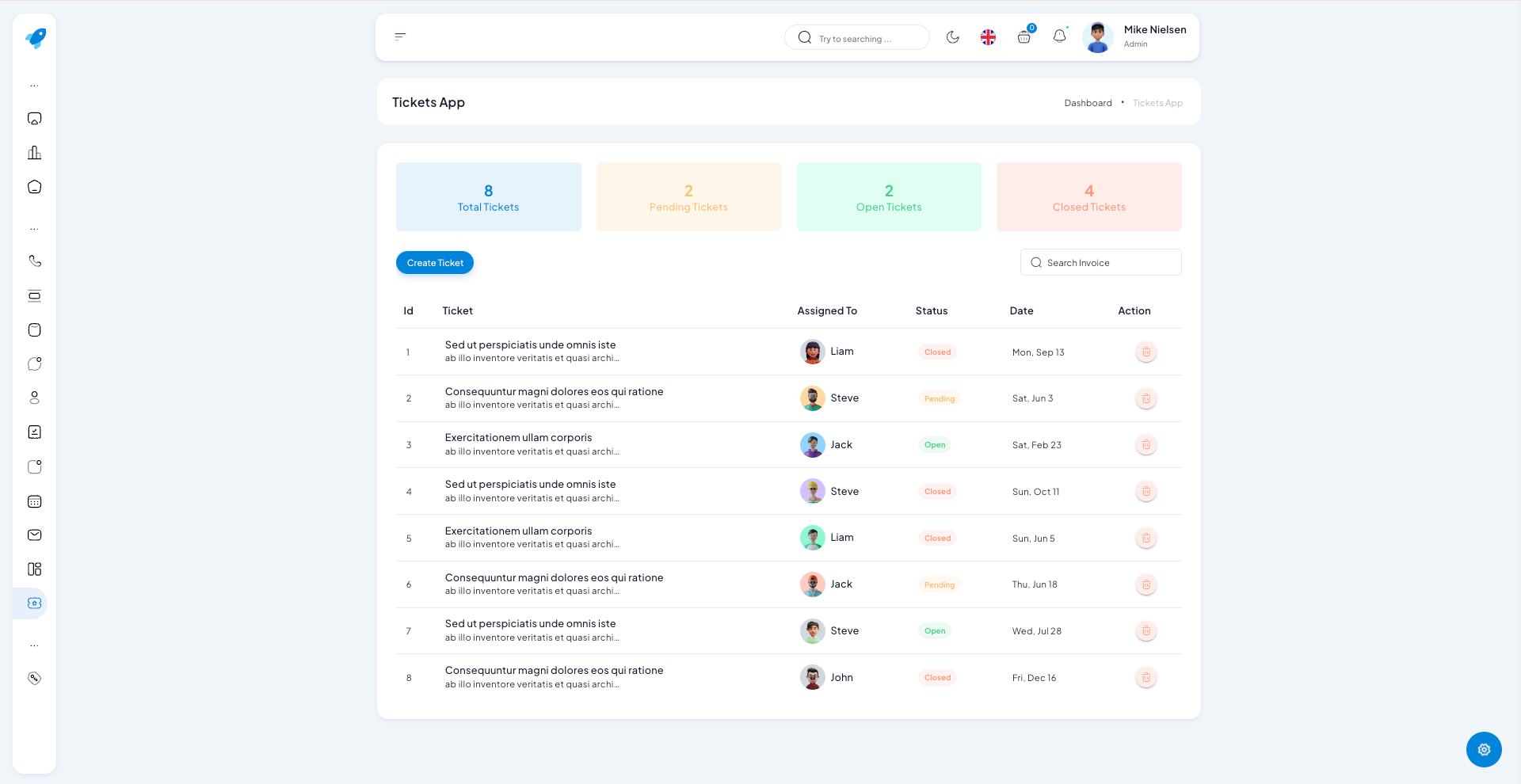The image size is (1521, 784).
Task: Open the floating settings gear button
Action: pyautogui.click(x=1484, y=749)
